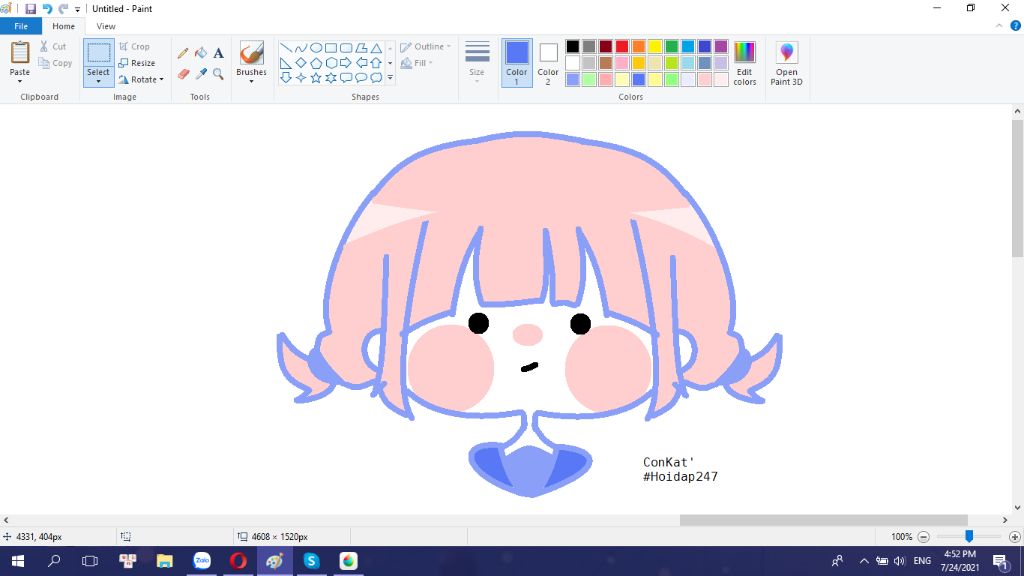The height and width of the screenshot is (576, 1024).
Task: Click zoom out minus button
Action: (923, 537)
